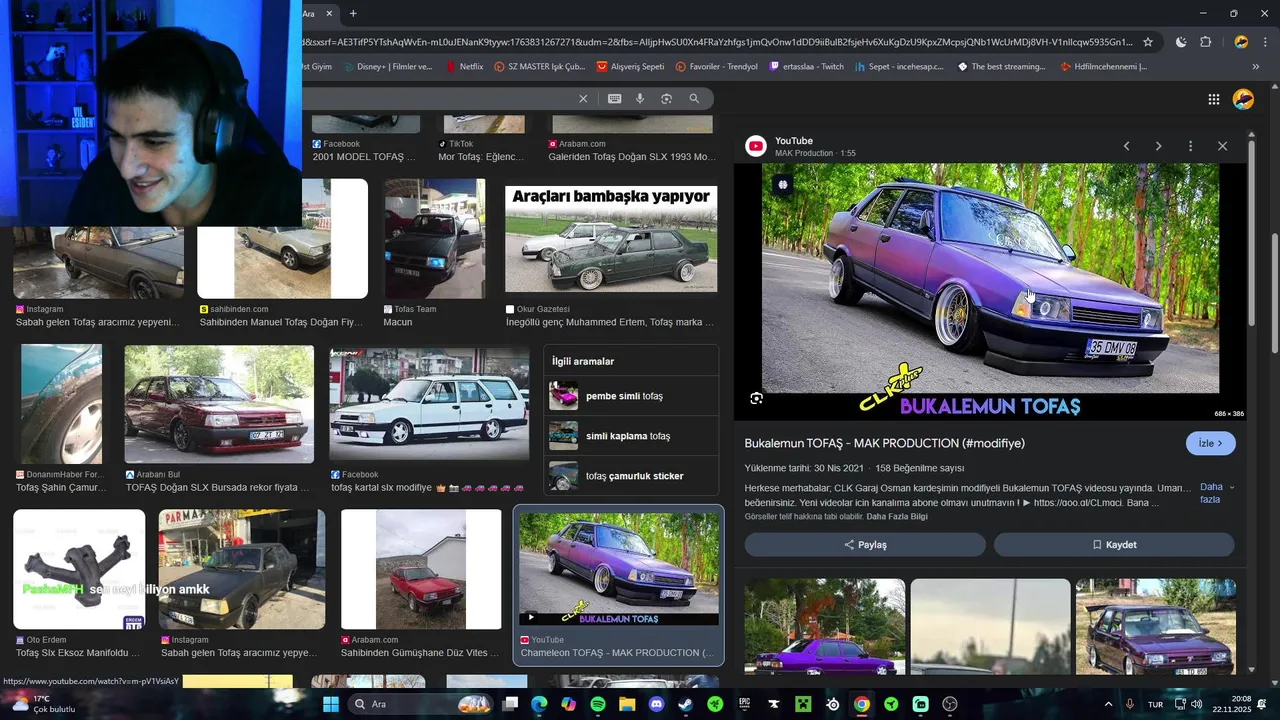Close the image preview panel

pos(1222,146)
